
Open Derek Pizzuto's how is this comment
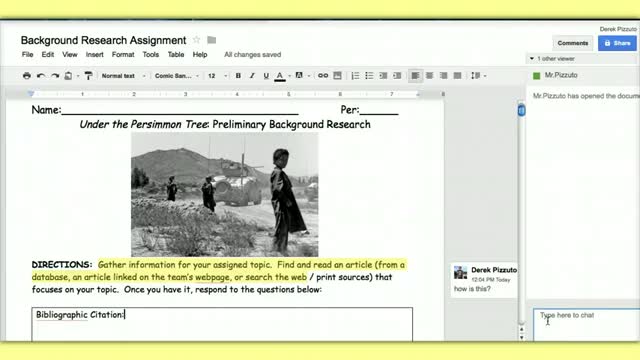484,280
